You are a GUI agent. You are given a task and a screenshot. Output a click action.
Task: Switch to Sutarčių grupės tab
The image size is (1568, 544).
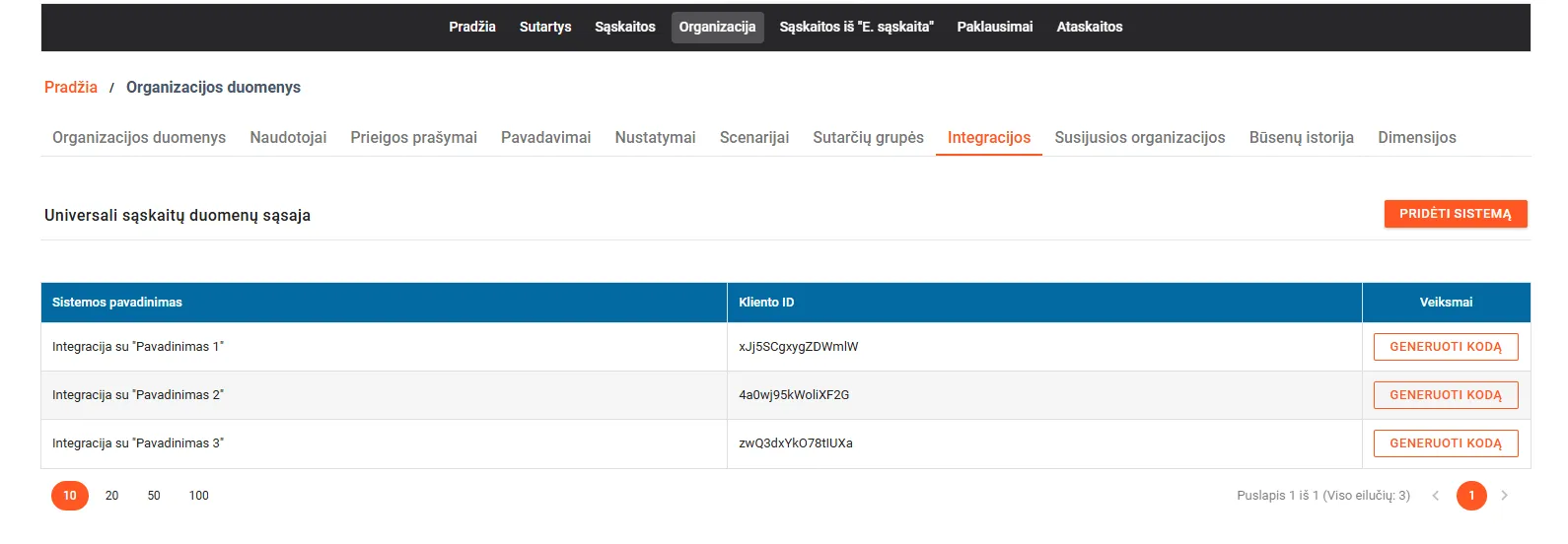tap(868, 137)
